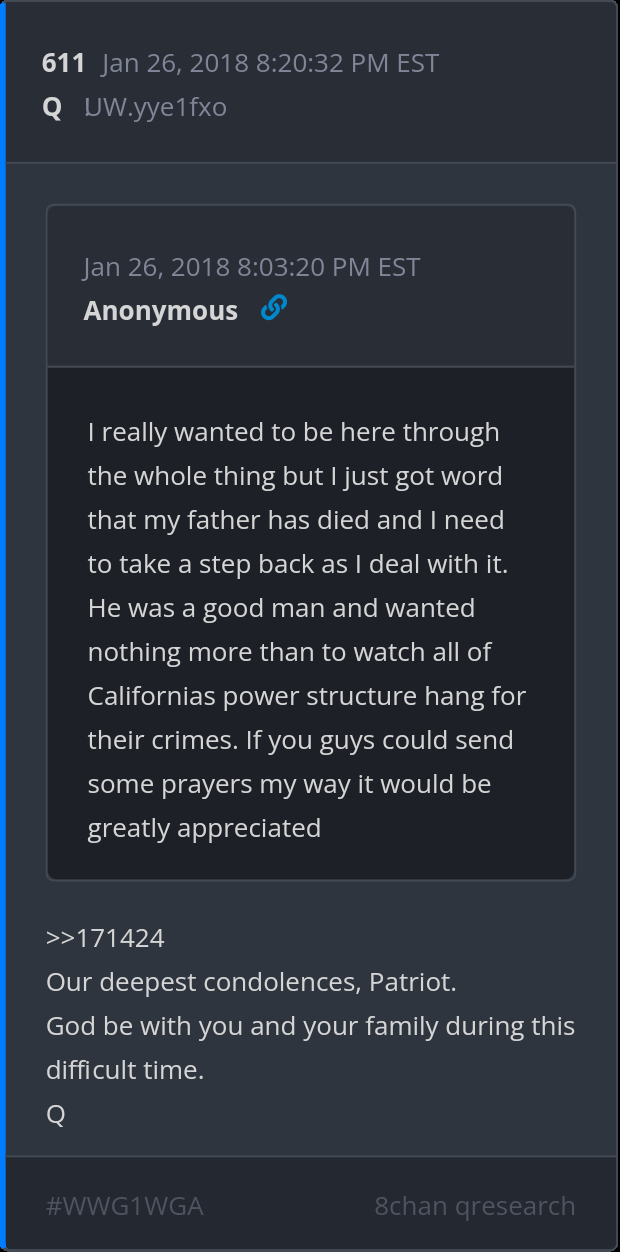Click the blue vertical bar on left edge
The height and width of the screenshot is (1252, 620).
click(3, 626)
